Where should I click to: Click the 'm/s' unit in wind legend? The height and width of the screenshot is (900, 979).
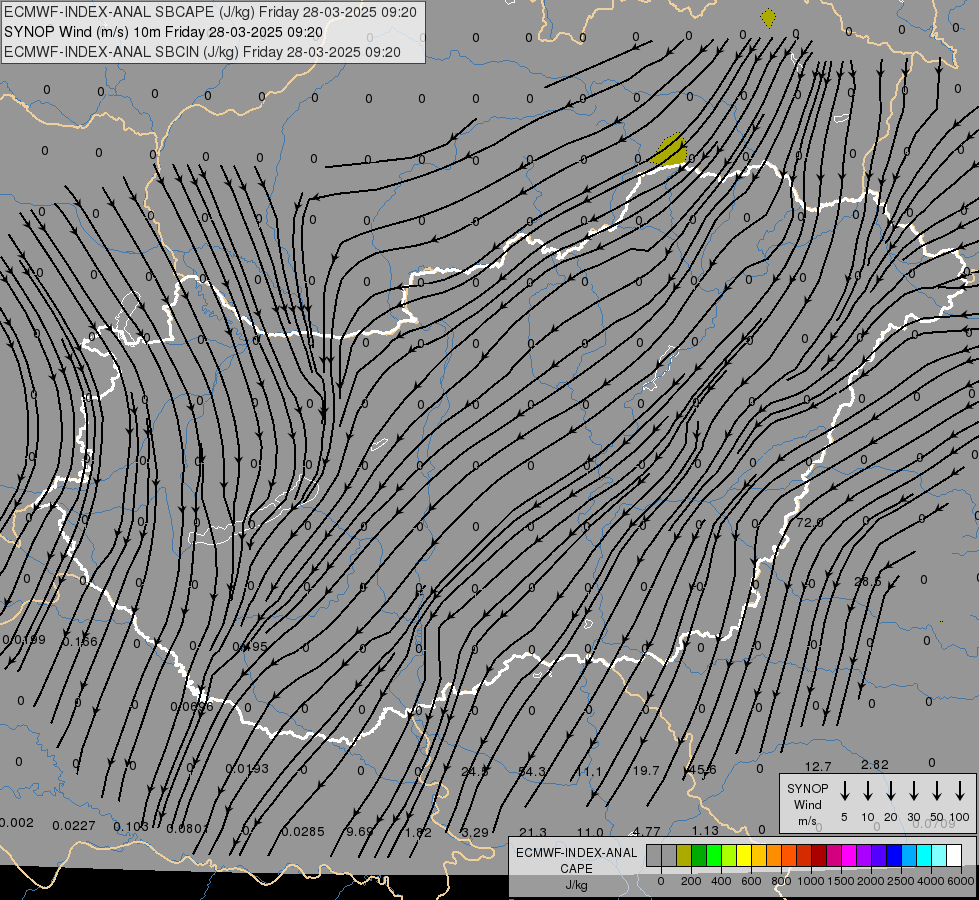(x=807, y=821)
